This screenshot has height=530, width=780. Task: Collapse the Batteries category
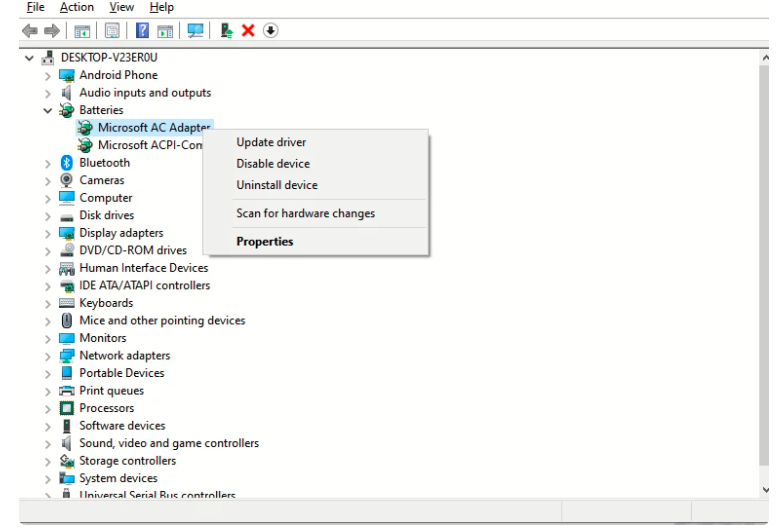pyautogui.click(x=48, y=110)
